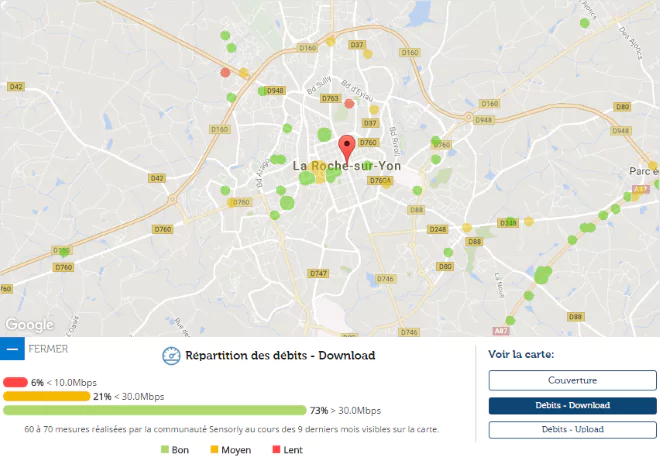This screenshot has width=660, height=458.
Task: Click the orange Moyen legend square
Action: pyautogui.click(x=214, y=450)
